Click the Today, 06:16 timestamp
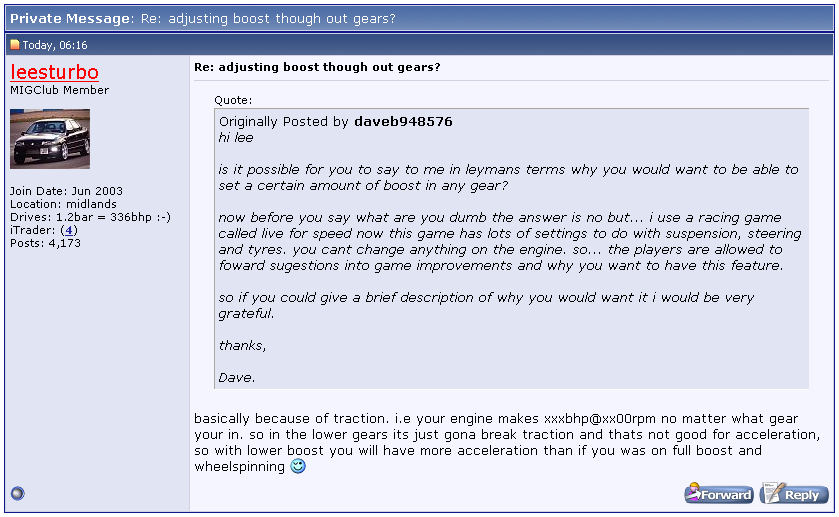The height and width of the screenshot is (517, 839). pyautogui.click(x=55, y=45)
